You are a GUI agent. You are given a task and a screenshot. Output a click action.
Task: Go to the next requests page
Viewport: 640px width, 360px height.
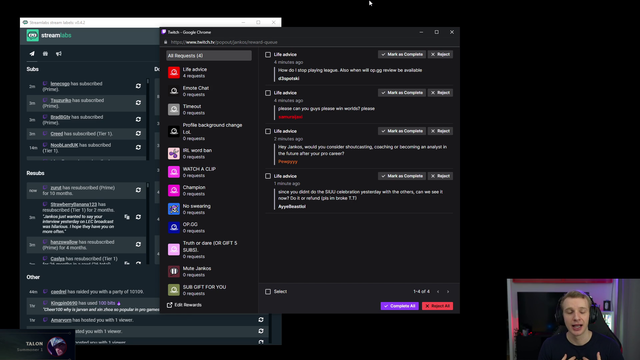(448, 292)
